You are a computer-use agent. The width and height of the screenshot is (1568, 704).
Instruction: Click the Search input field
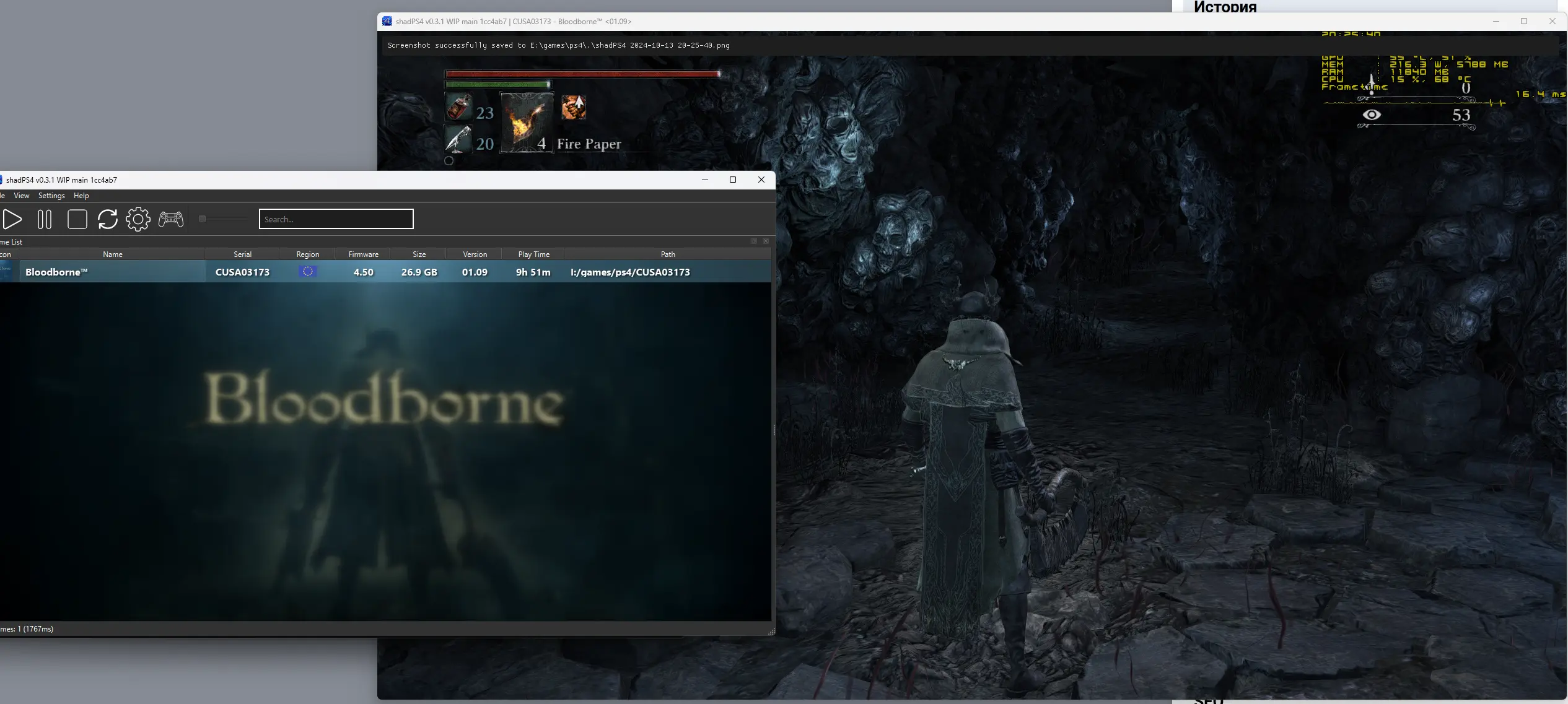pos(336,219)
